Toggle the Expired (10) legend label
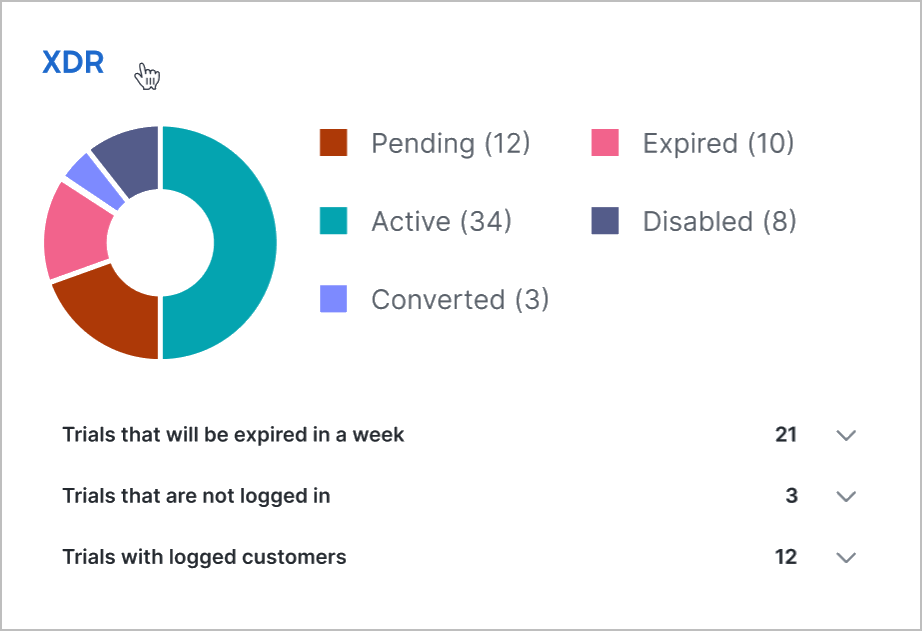The width and height of the screenshot is (922, 631). click(x=719, y=143)
